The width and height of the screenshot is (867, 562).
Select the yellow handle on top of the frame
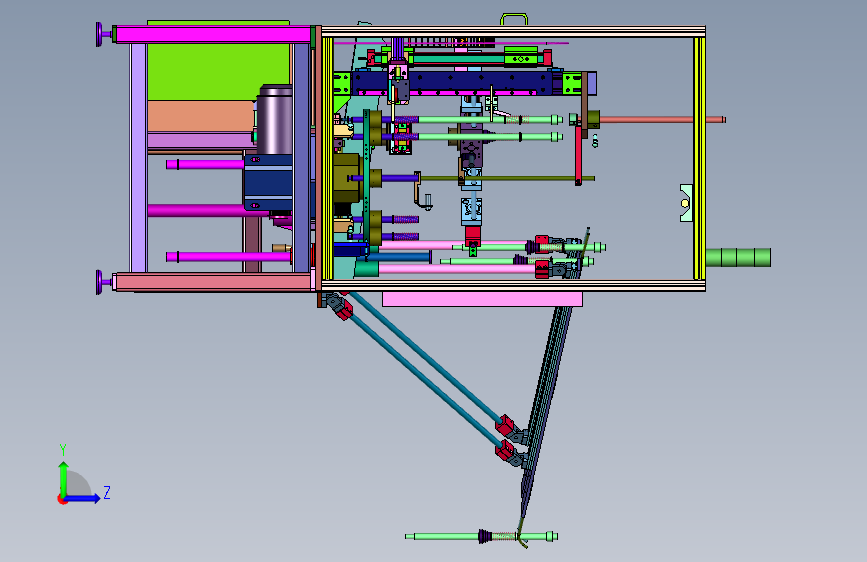click(514, 19)
